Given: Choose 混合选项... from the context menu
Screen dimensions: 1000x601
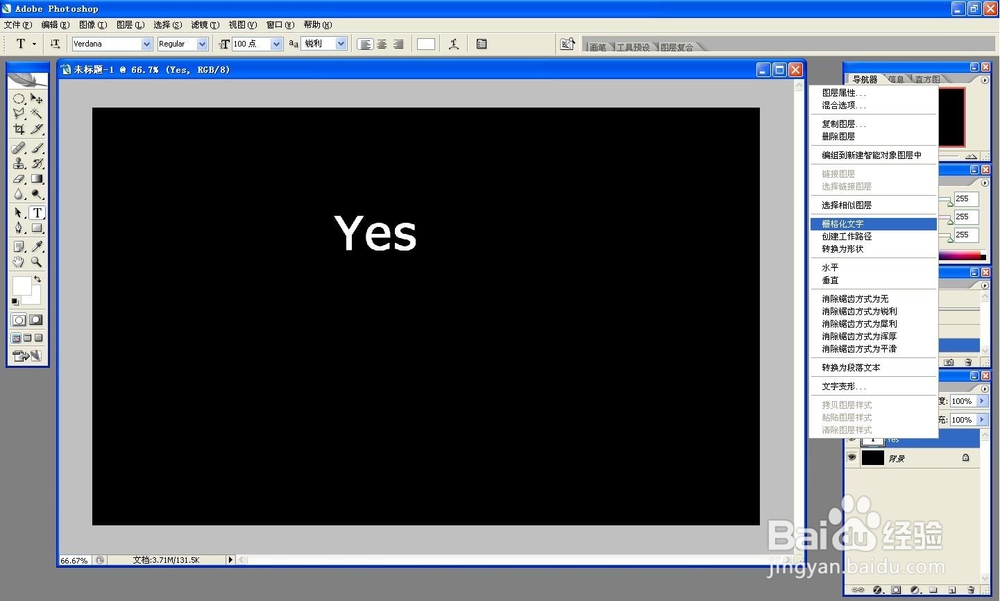Looking at the screenshot, I should coord(873,105).
